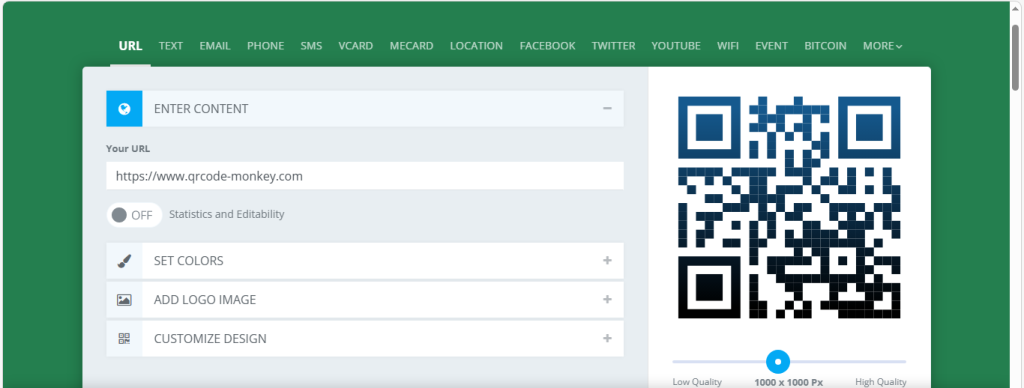Click the SET COLORS heading text
1024x388 pixels.
189,261
